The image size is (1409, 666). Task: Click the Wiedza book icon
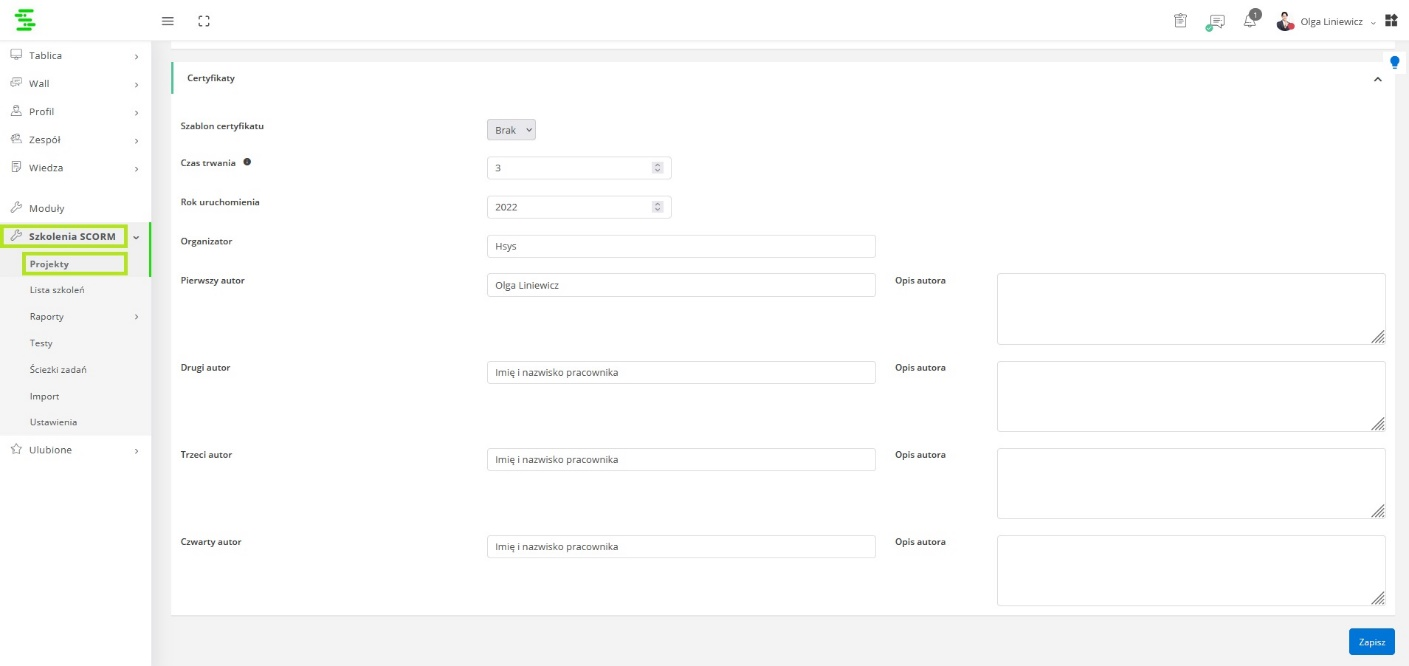pos(16,167)
